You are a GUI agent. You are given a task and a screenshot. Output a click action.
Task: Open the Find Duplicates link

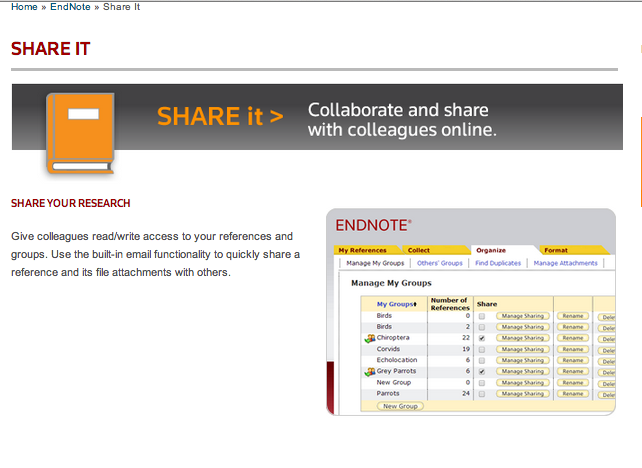click(x=498, y=263)
